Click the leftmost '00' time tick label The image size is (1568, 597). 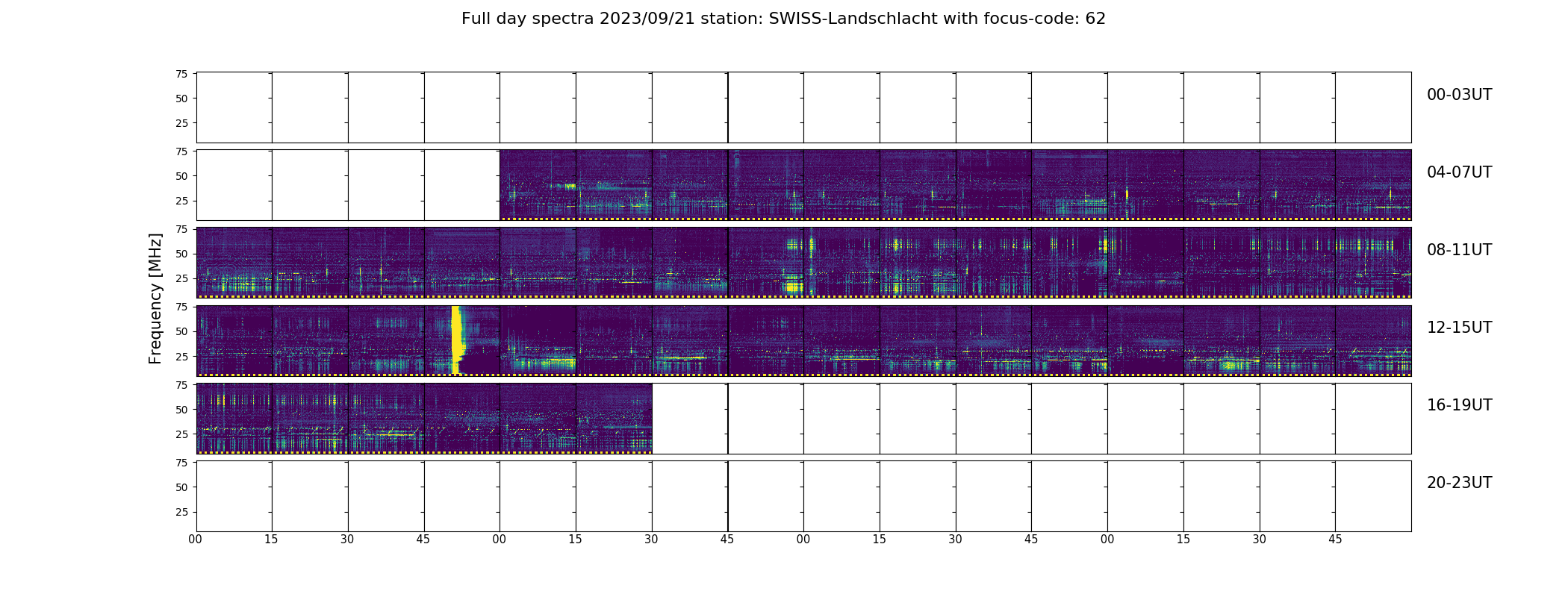point(196,540)
